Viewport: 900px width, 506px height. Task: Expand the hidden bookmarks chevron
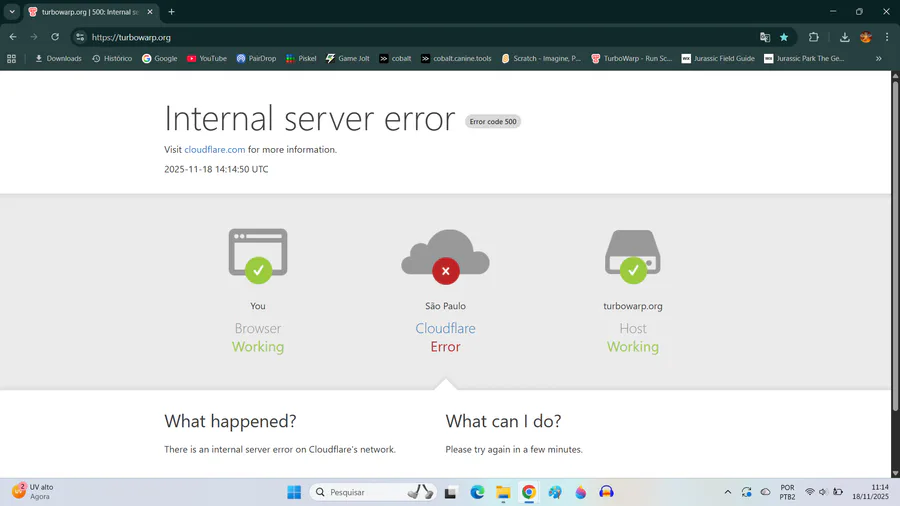tap(878, 59)
